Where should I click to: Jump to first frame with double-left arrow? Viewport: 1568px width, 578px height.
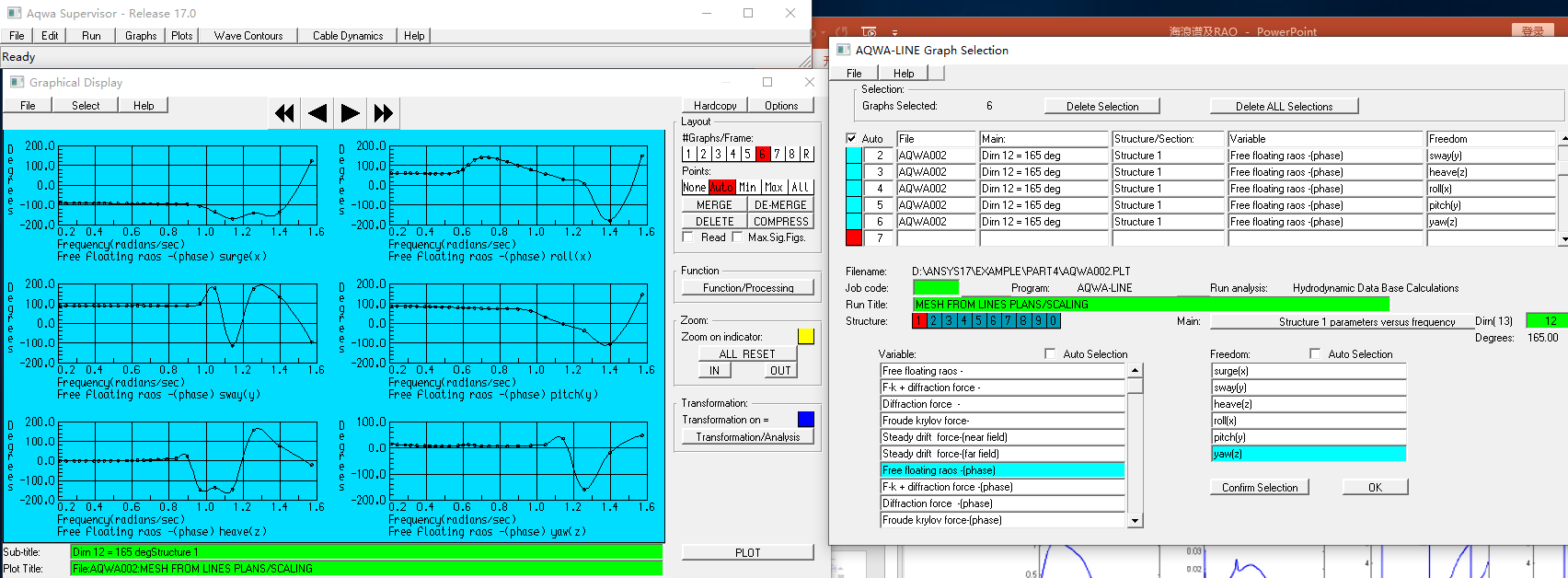pos(285,113)
